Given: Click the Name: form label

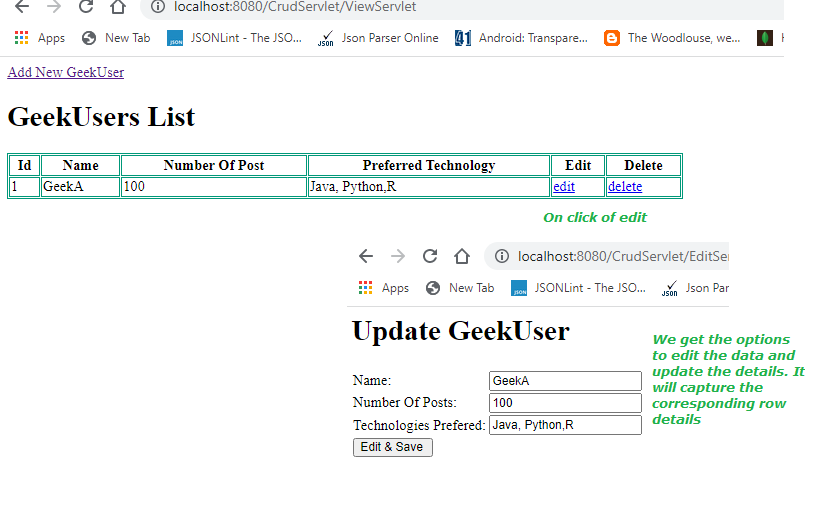Looking at the screenshot, I should point(372,380).
